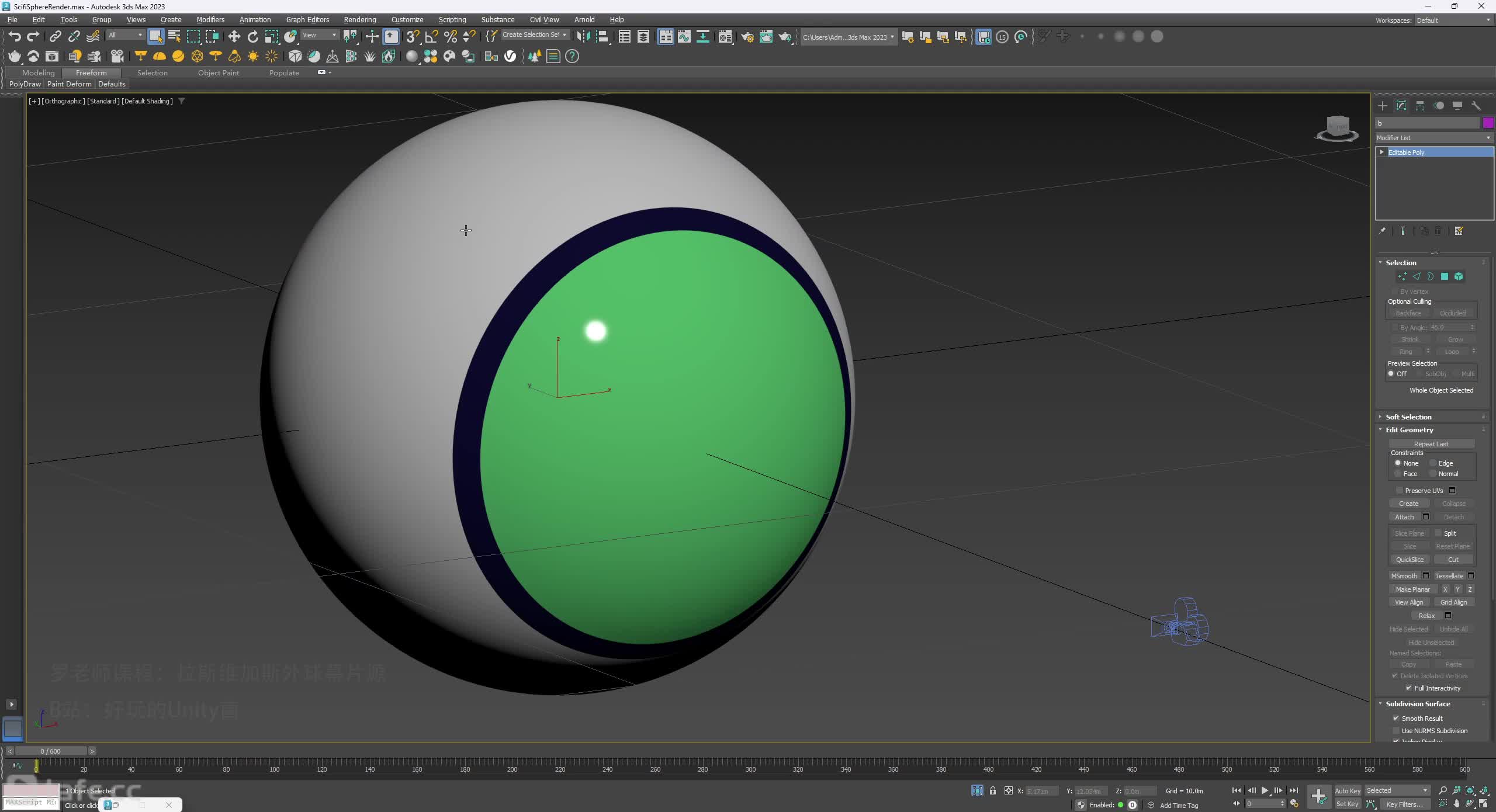Open the Align tool
1496x812 pixels.
(x=602, y=37)
